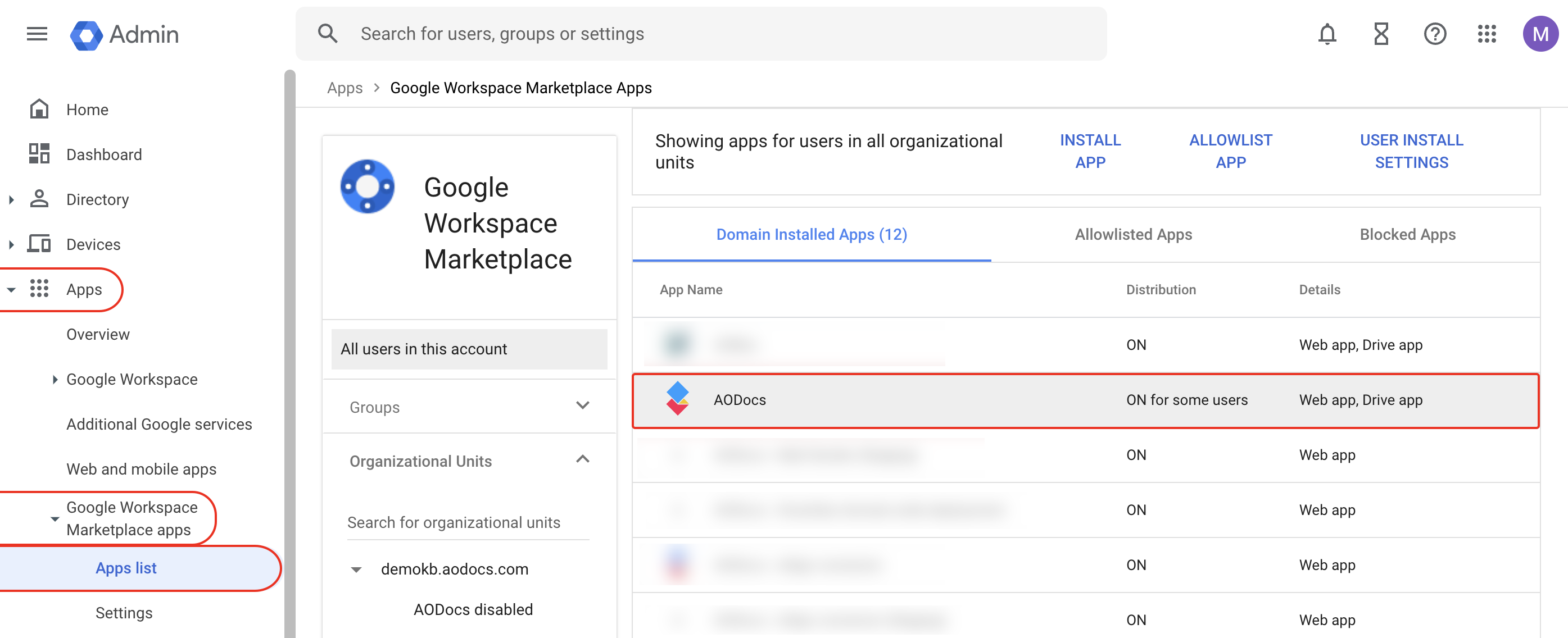
Task: Open the account avatar M
Action: (x=1539, y=34)
